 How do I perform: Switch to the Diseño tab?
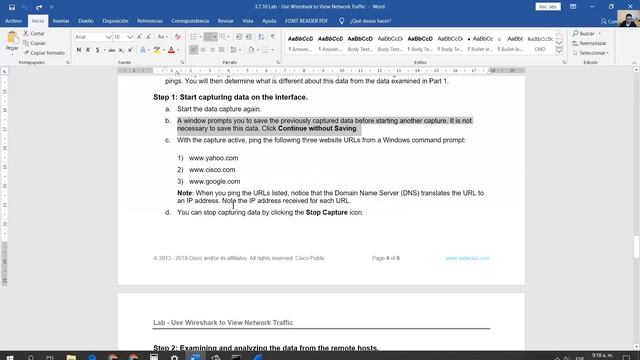click(x=86, y=21)
